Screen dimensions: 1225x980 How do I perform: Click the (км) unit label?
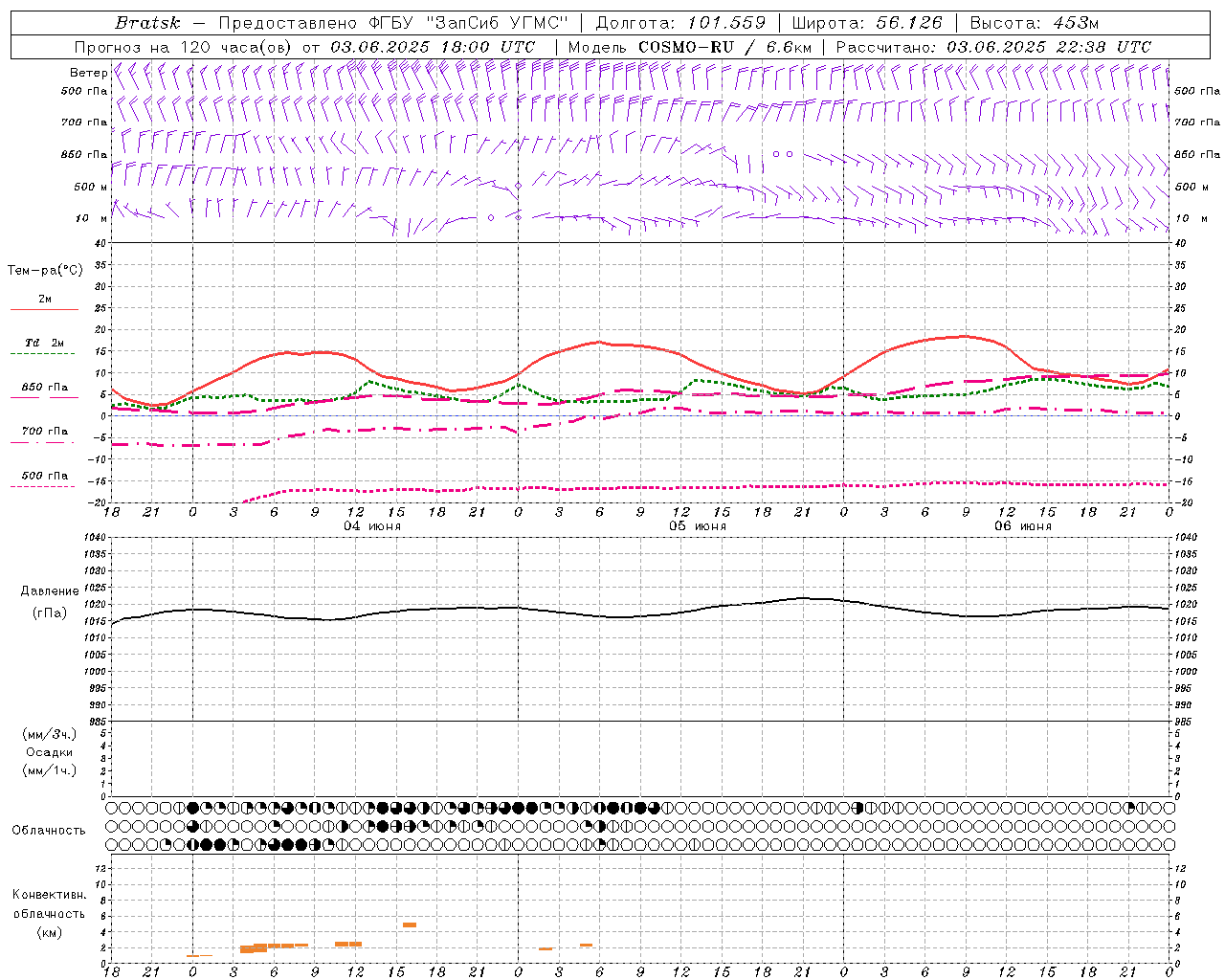50,932
